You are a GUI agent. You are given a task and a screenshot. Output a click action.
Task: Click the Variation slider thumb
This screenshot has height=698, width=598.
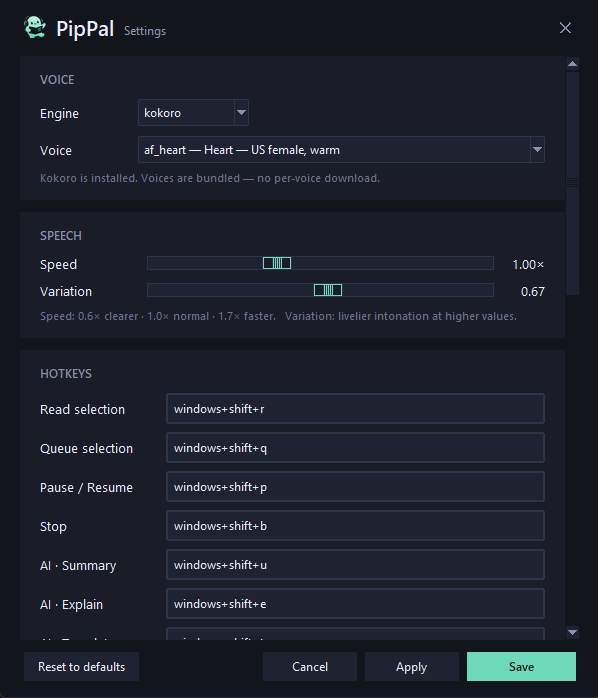[328, 290]
